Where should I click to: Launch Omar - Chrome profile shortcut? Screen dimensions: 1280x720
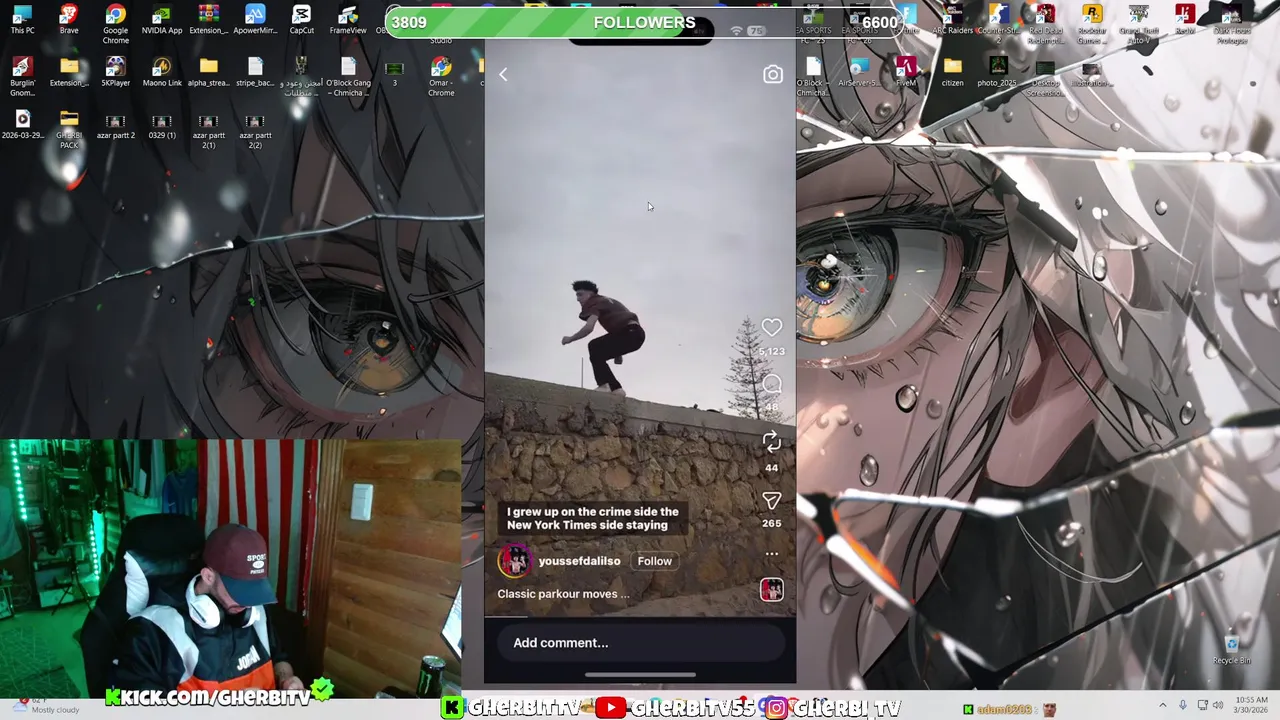(441, 77)
